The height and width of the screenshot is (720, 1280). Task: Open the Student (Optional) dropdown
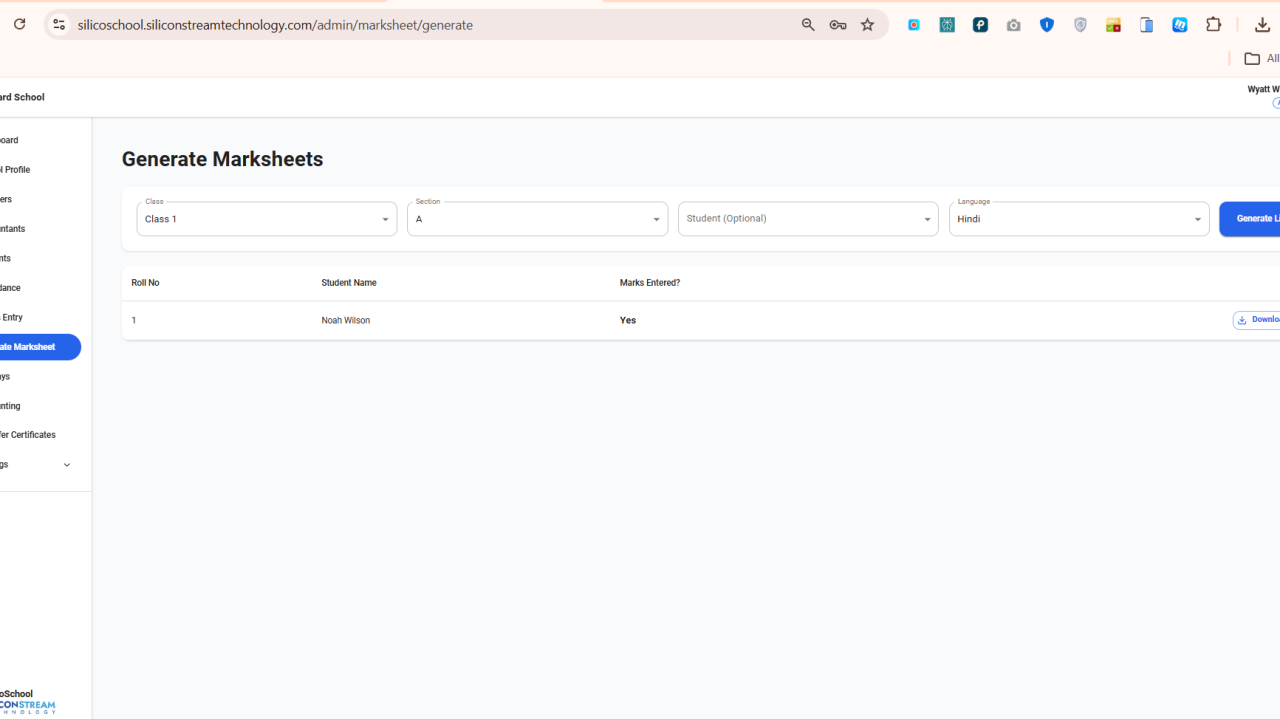point(808,219)
